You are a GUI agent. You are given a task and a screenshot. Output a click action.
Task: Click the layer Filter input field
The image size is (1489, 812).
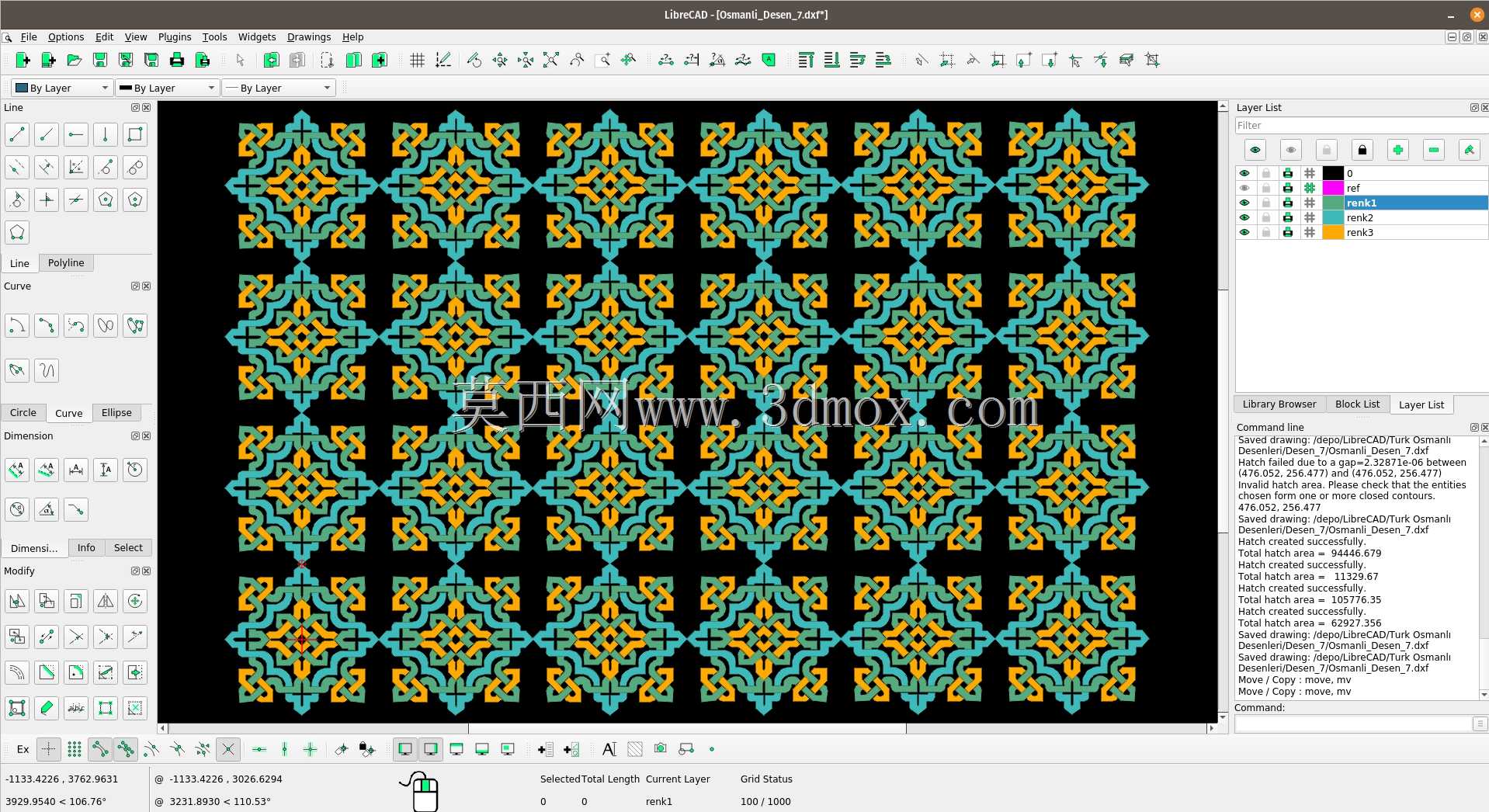pos(1361,126)
